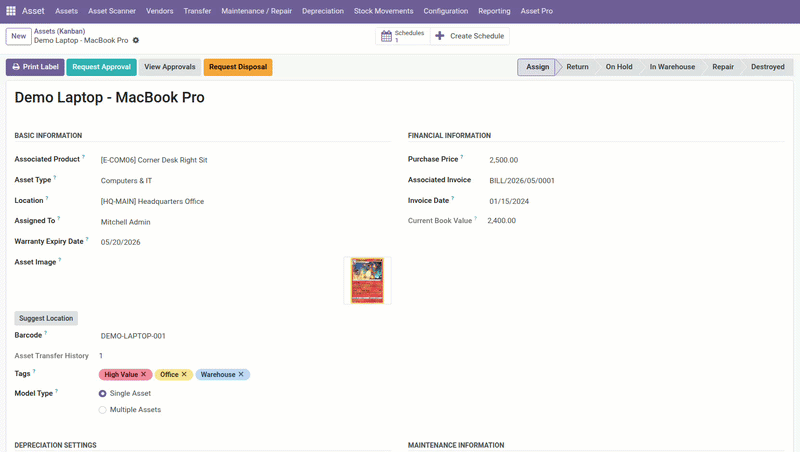Image resolution: width=800 pixels, height=452 pixels.
Task: Click help mark next to Model Type
Action: pyautogui.click(x=57, y=391)
